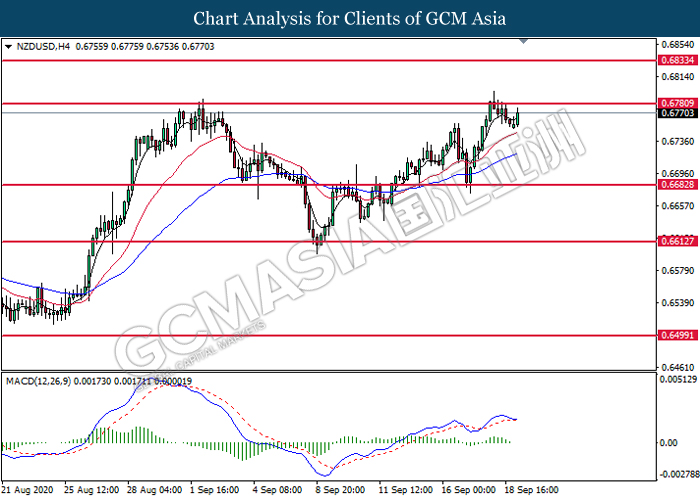
Task: Click the 18 Sep 16:00 time axis label
Action: tap(532, 490)
